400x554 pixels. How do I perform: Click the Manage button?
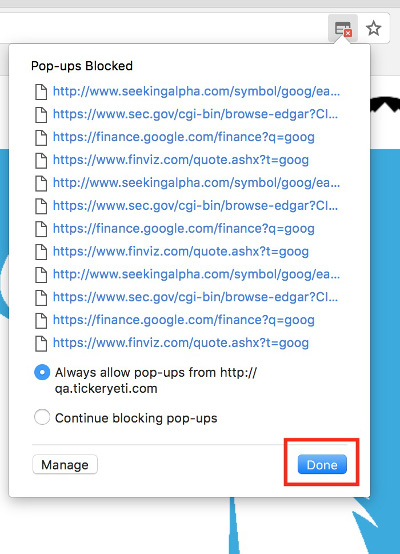pyautogui.click(x=65, y=465)
